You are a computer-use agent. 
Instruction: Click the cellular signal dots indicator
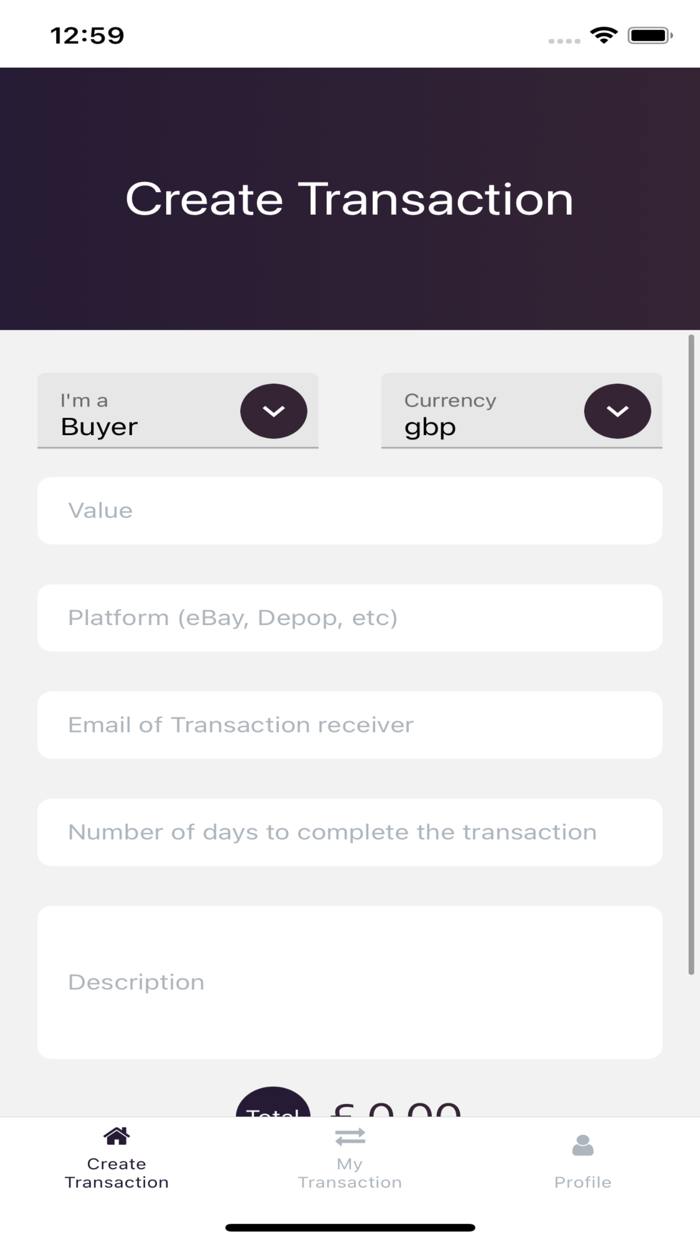pos(564,41)
